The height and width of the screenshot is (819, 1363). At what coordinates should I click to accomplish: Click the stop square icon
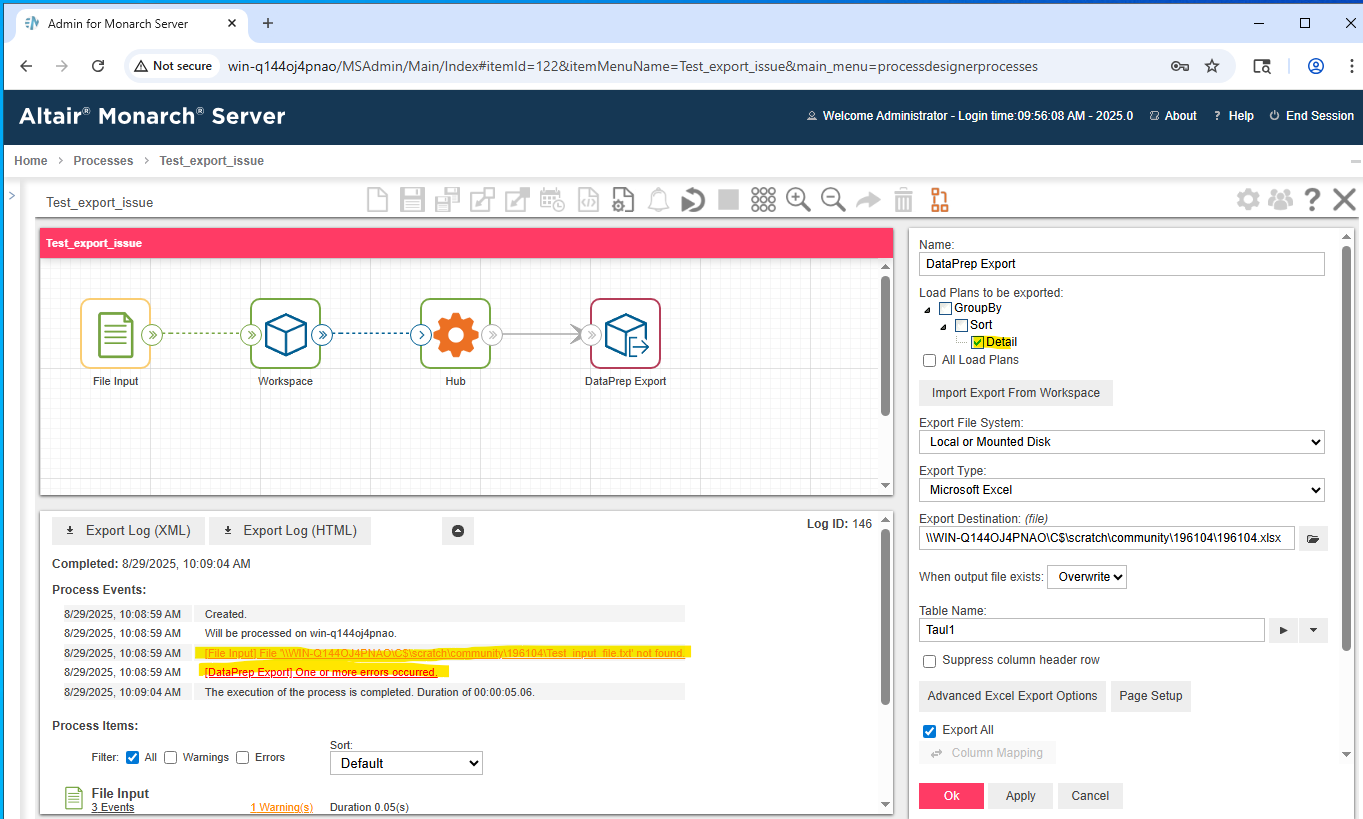click(728, 200)
